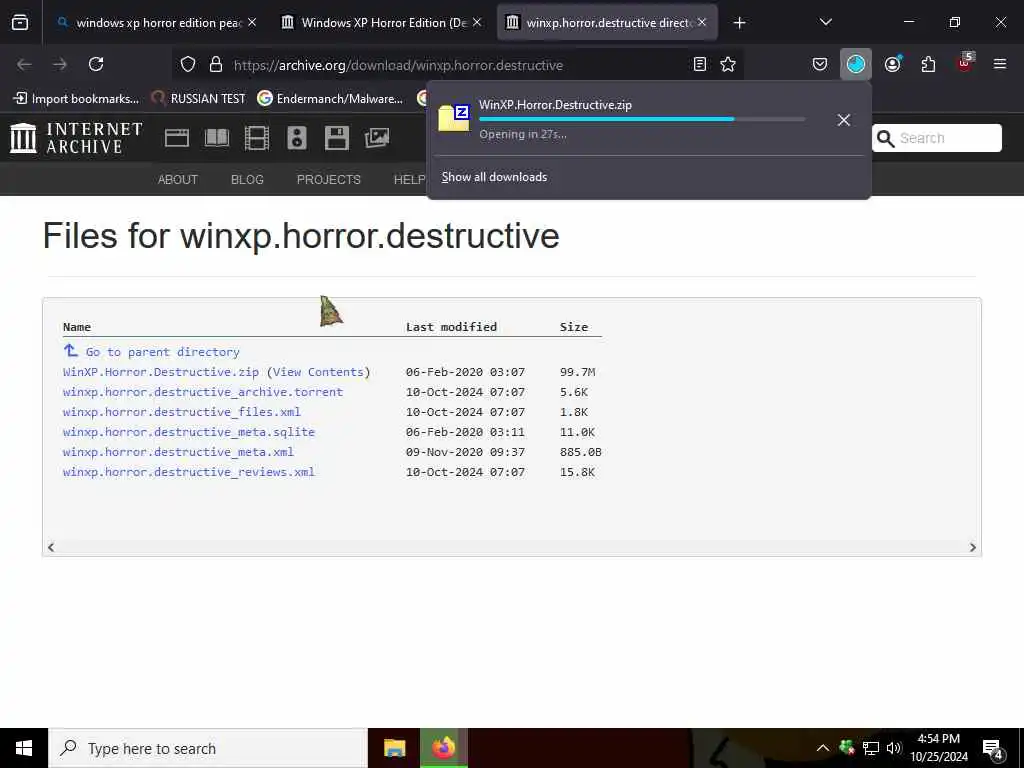Screen dimensions: 1024x768
Task: Open the Internet Archive software icon
Action: click(x=337, y=138)
